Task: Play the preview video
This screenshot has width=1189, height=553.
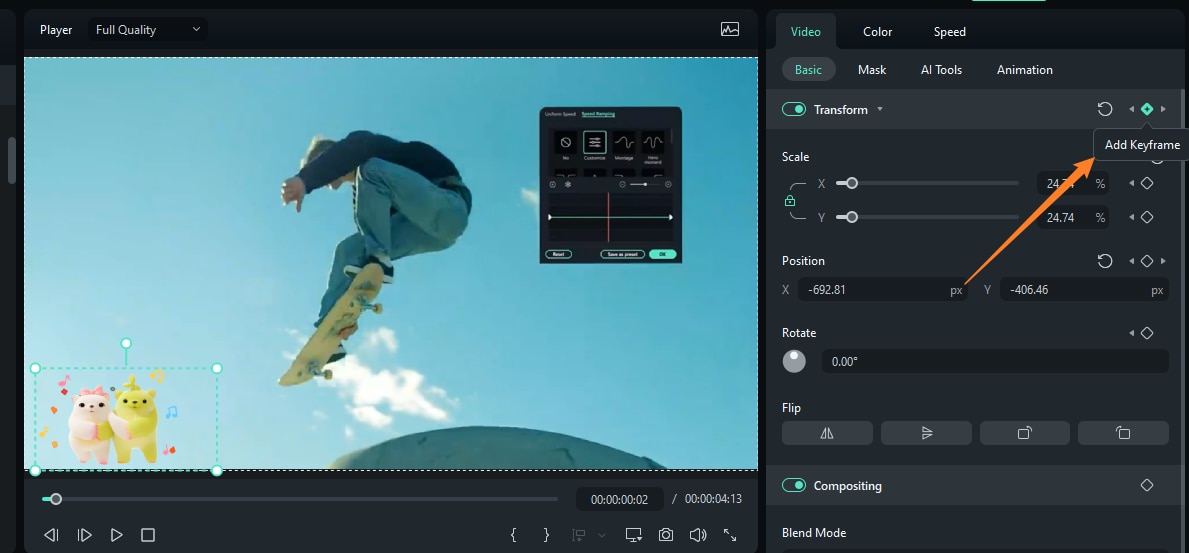Action: (x=116, y=535)
